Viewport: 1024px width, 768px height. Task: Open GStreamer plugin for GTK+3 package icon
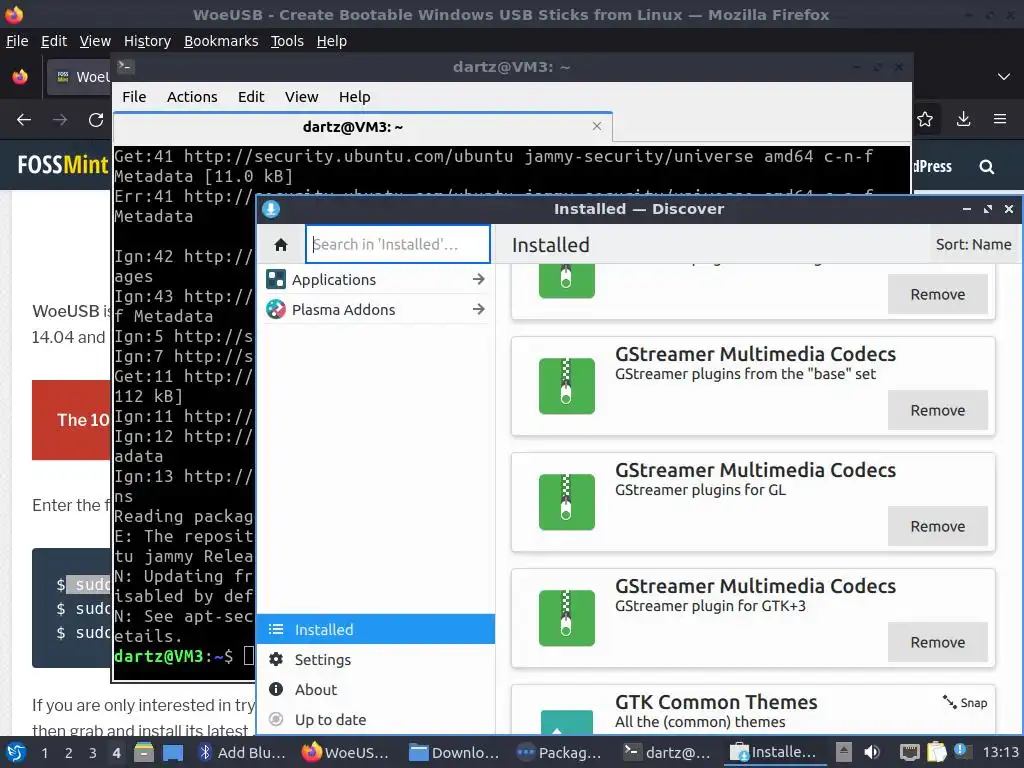pyautogui.click(x=566, y=618)
